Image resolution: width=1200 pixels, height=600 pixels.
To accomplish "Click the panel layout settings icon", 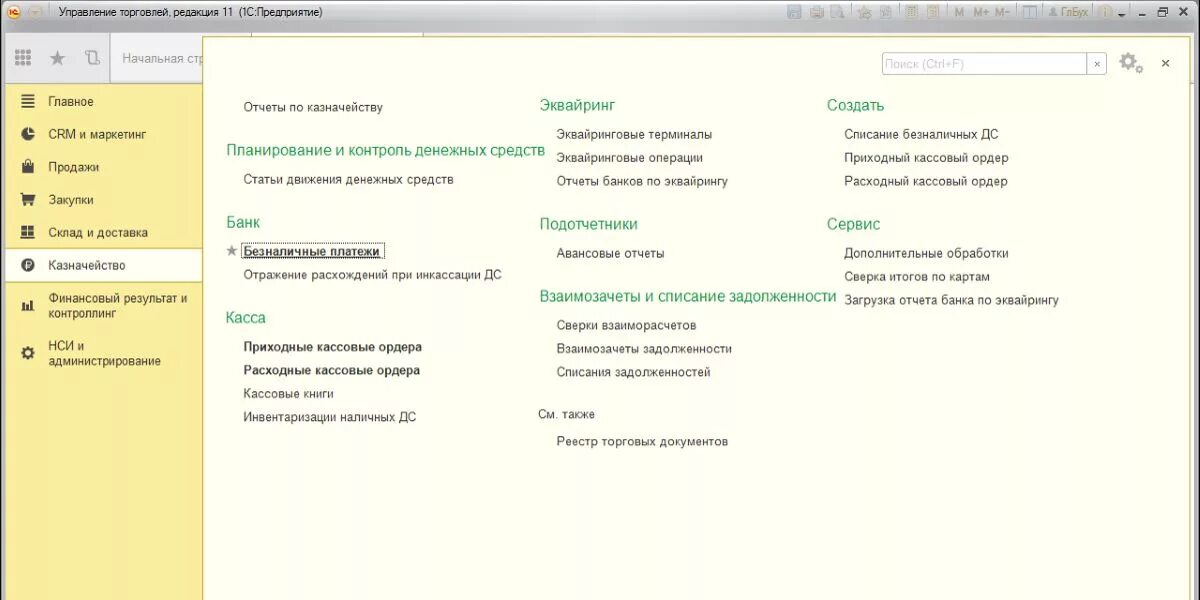I will [1030, 12].
